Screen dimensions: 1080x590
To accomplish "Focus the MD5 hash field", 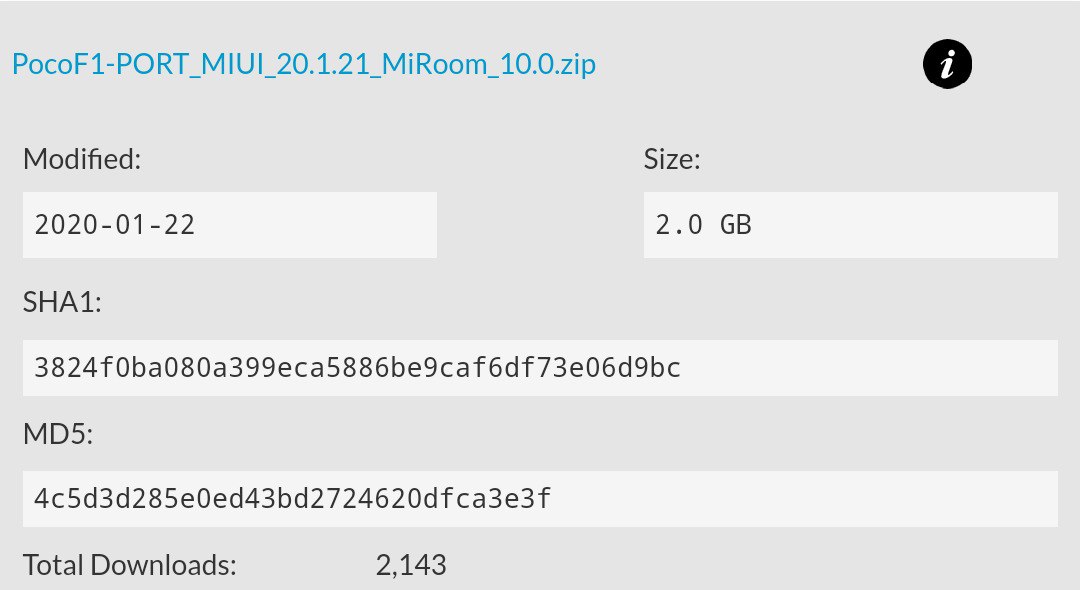I will 540,499.
